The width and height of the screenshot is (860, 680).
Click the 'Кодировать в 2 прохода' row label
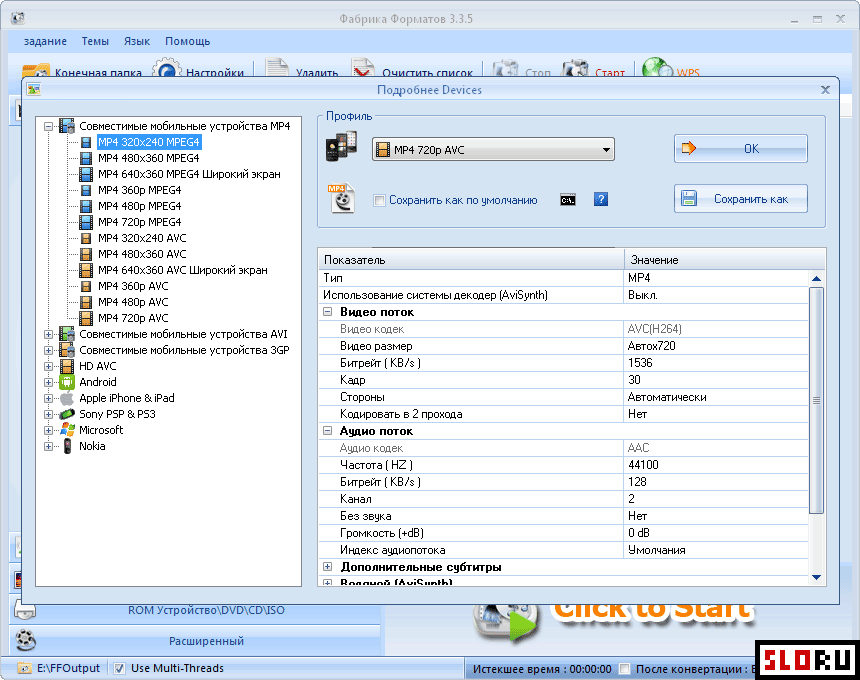[401, 414]
